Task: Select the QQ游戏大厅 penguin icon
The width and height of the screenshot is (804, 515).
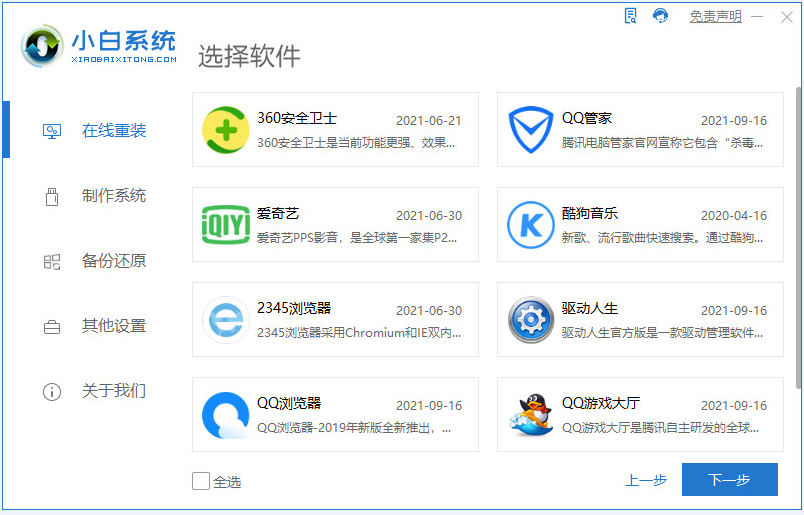Action: tap(531, 414)
